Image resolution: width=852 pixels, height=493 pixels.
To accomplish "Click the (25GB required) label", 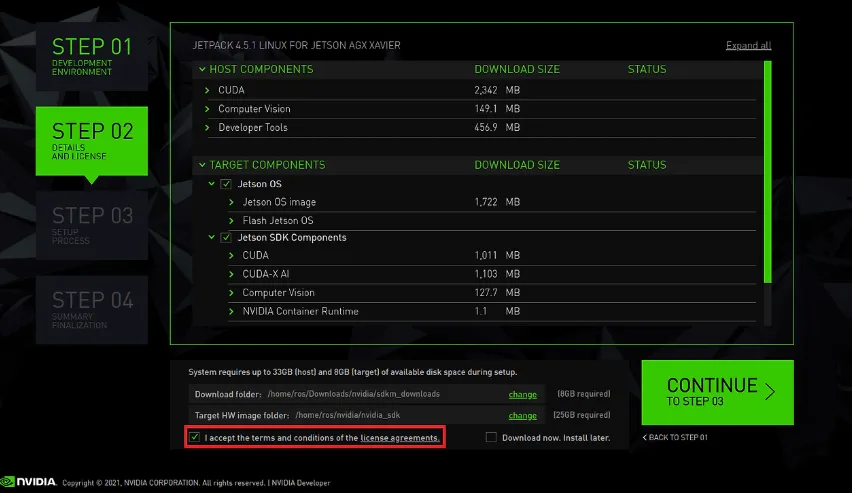I will 581,415.
